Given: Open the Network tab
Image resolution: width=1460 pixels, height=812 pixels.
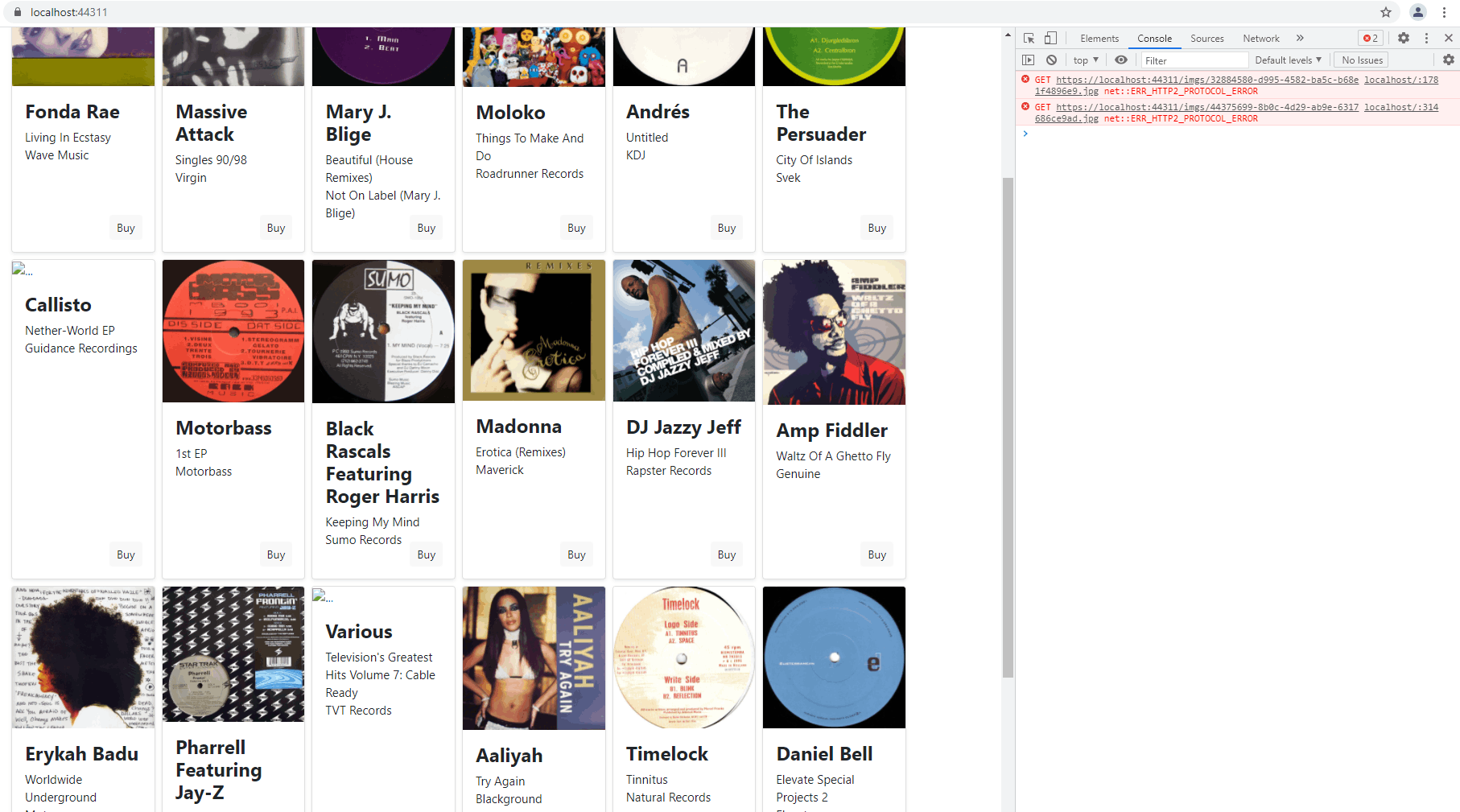Looking at the screenshot, I should click(x=1260, y=39).
